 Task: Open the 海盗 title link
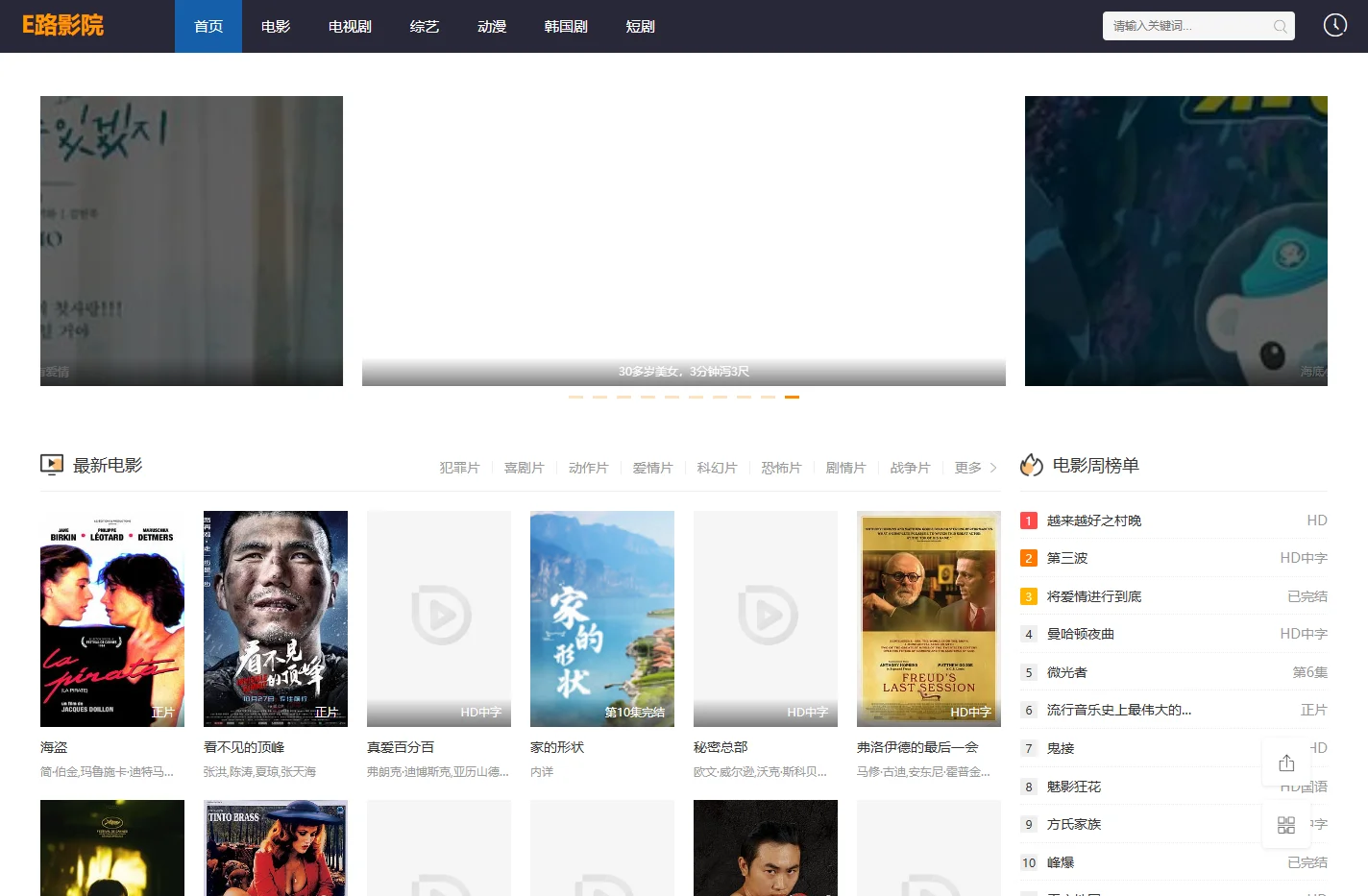click(x=54, y=747)
